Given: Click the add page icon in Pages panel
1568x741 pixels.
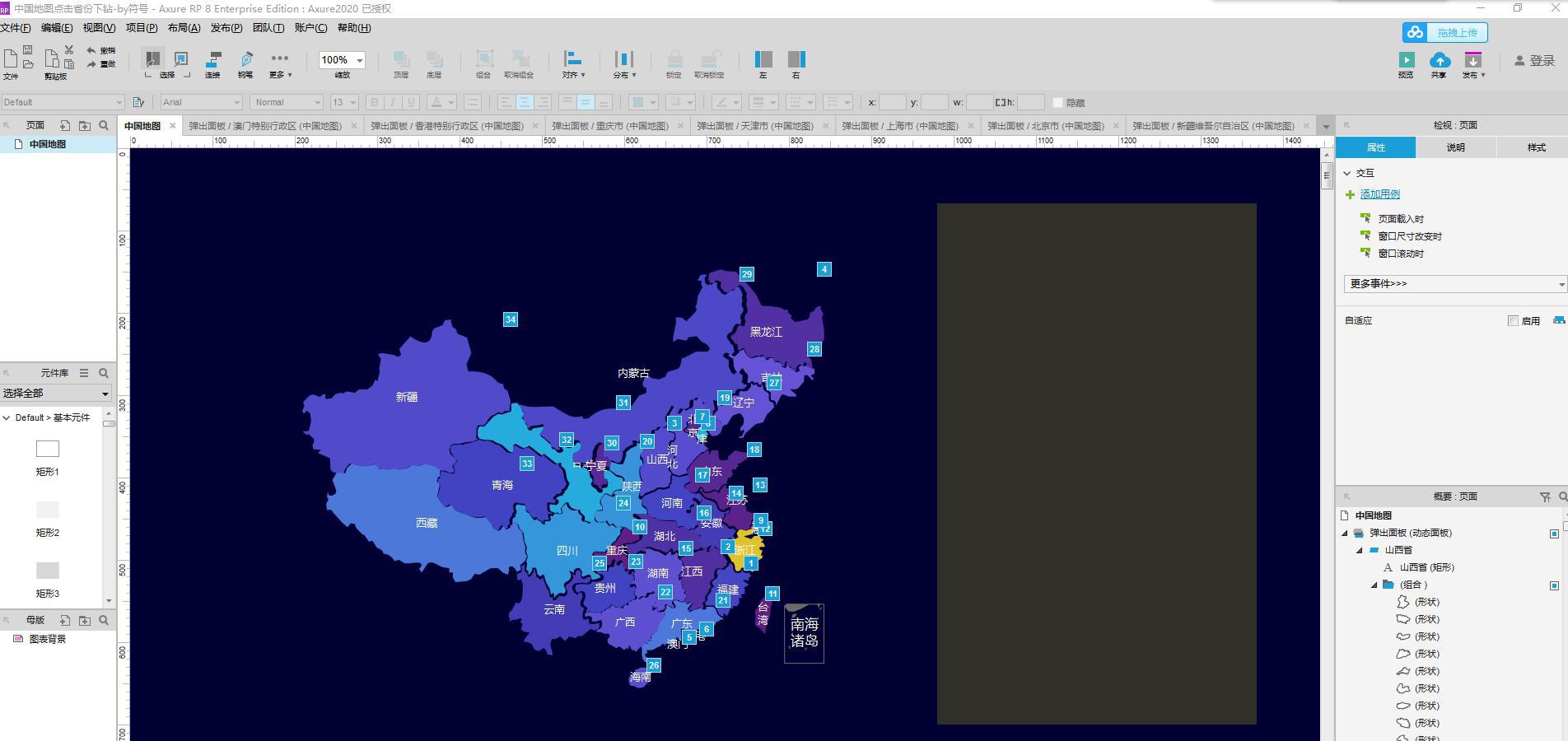Looking at the screenshot, I should [64, 125].
